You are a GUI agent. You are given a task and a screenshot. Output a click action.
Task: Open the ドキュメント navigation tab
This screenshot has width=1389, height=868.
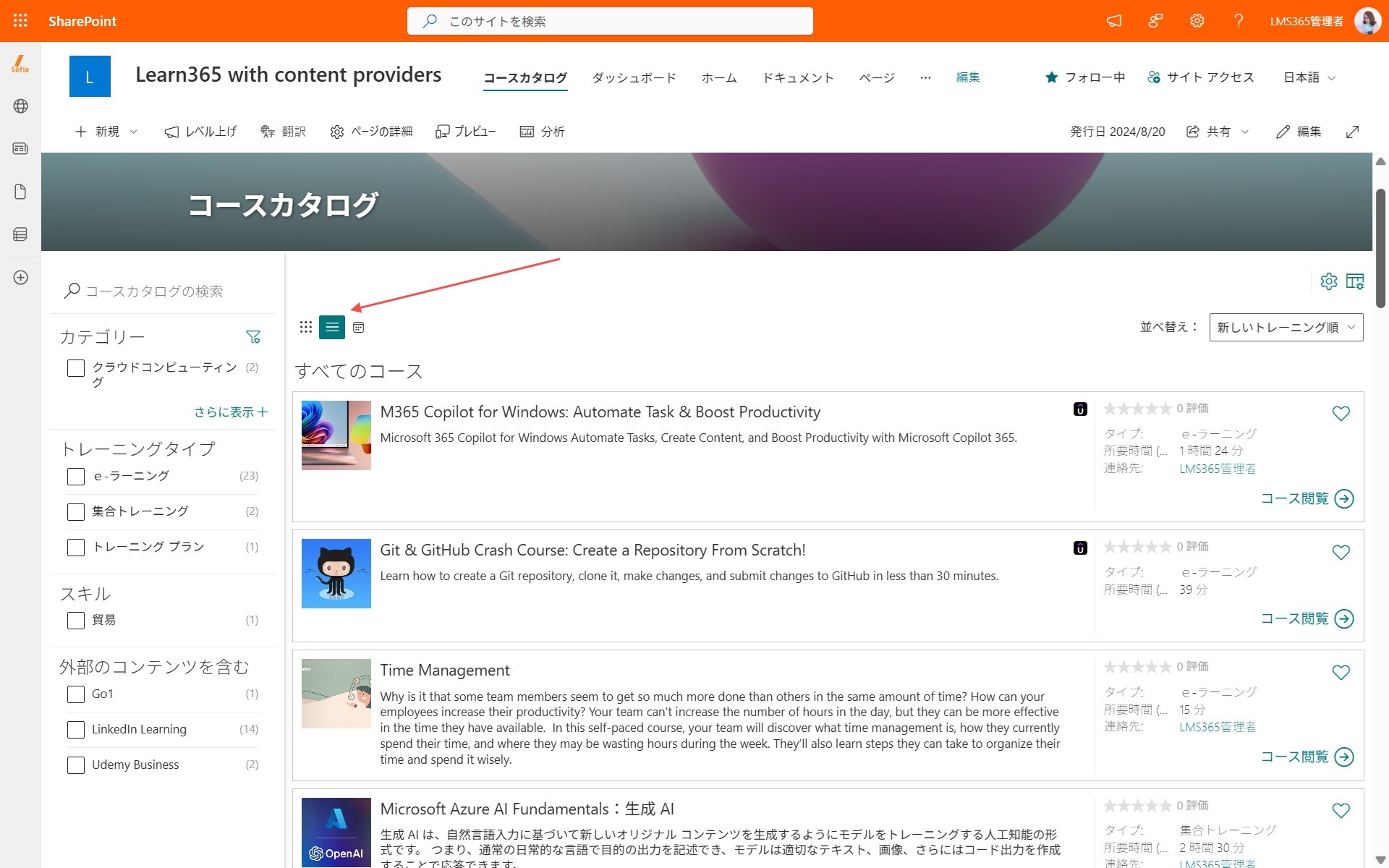click(x=798, y=77)
